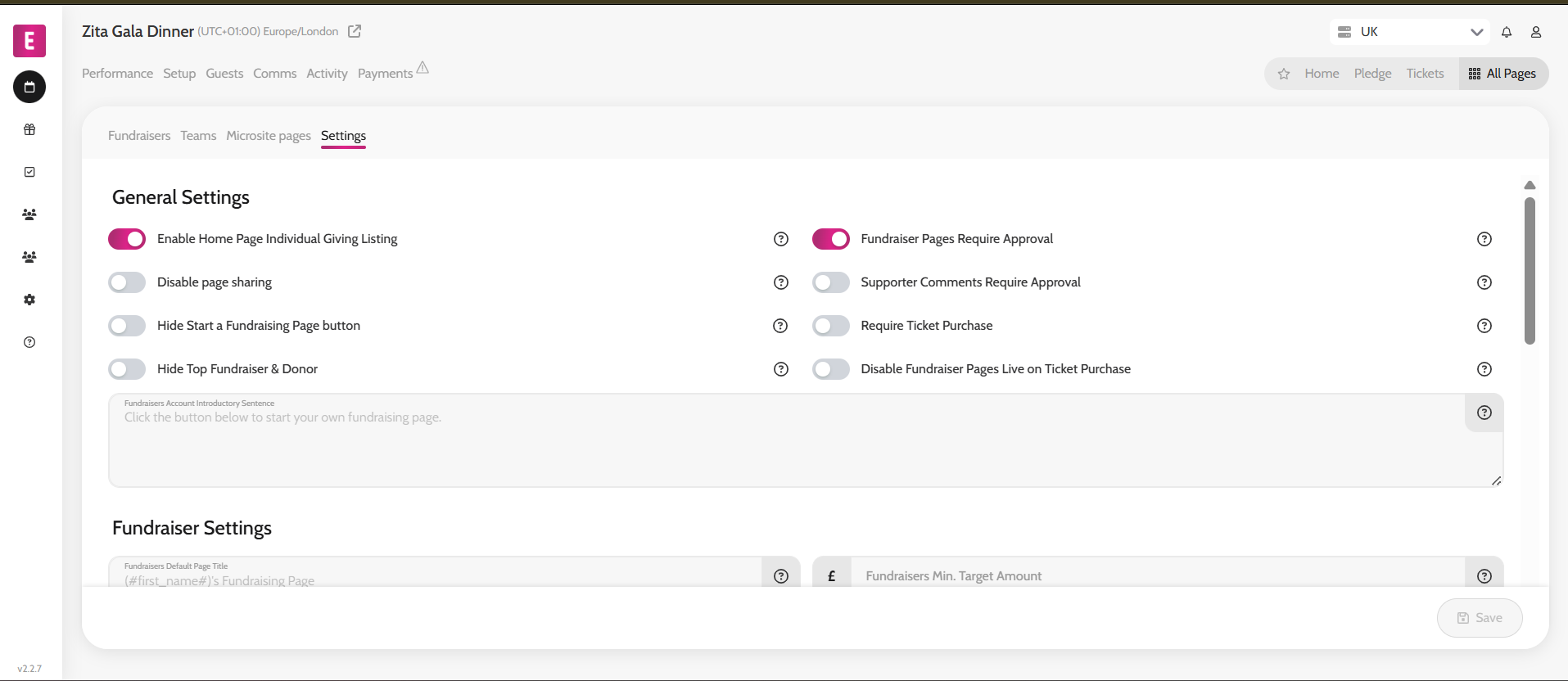Image resolution: width=1568 pixels, height=681 pixels.
Task: Open the checklist tasks sidebar icon
Action: 29,172
